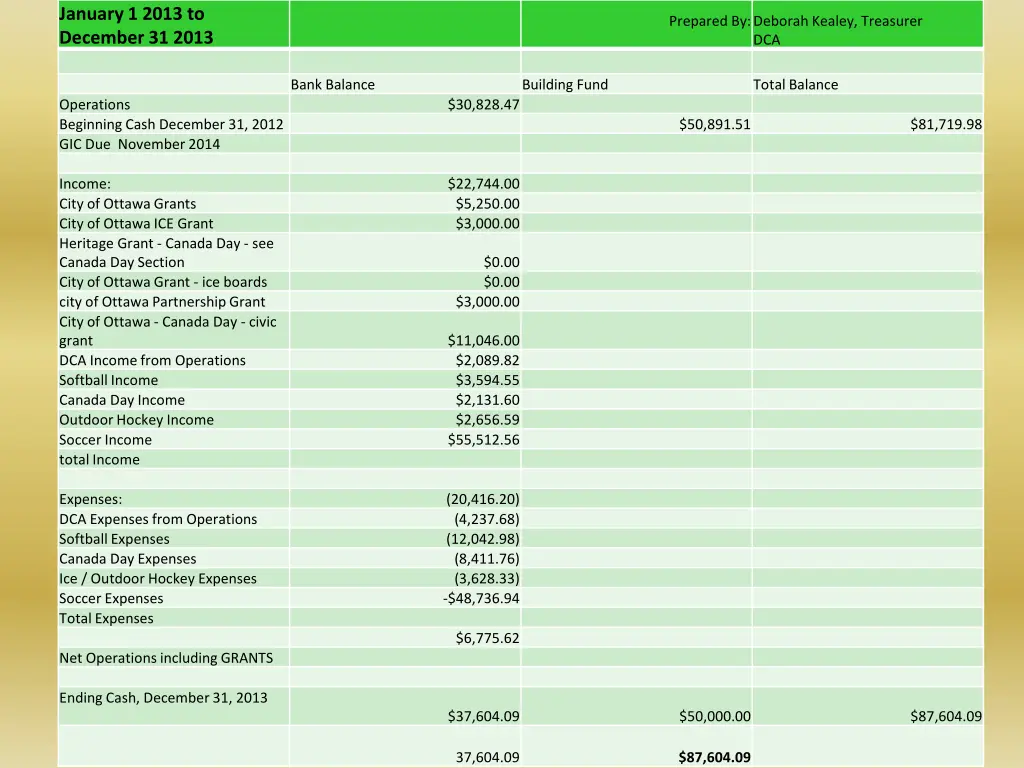Select the $2,131.60 value
This screenshot has width=1024, height=768.
pos(487,400)
